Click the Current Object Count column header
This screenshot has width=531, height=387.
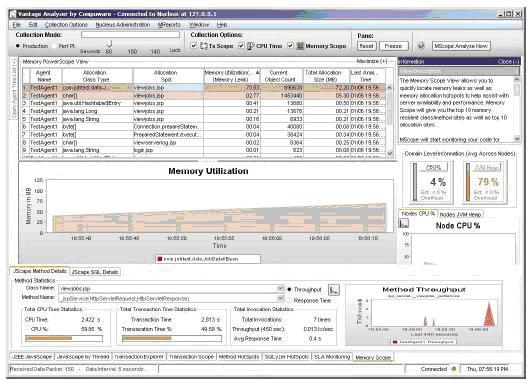point(280,76)
